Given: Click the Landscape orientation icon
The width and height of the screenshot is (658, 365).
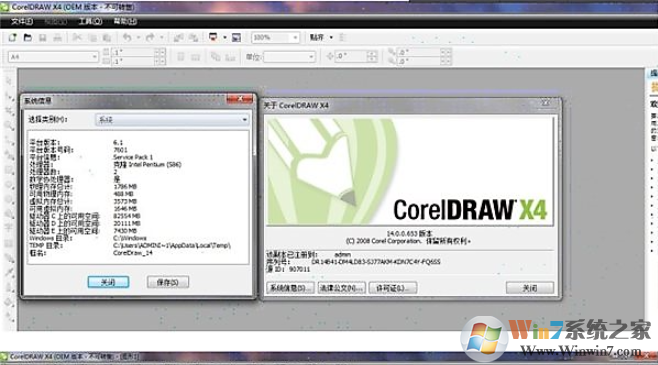Looking at the screenshot, I should (196, 57).
